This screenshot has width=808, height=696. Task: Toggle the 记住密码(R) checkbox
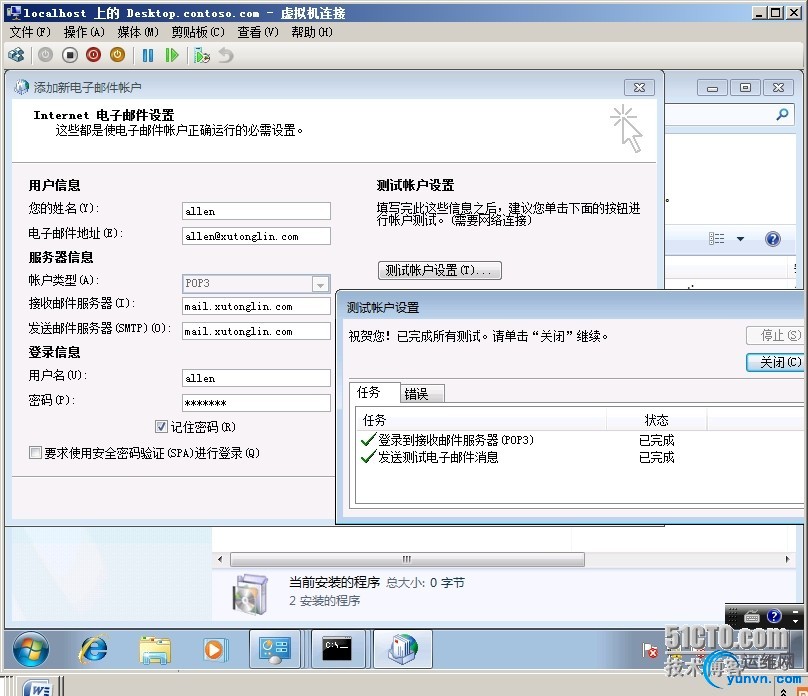(x=161, y=427)
